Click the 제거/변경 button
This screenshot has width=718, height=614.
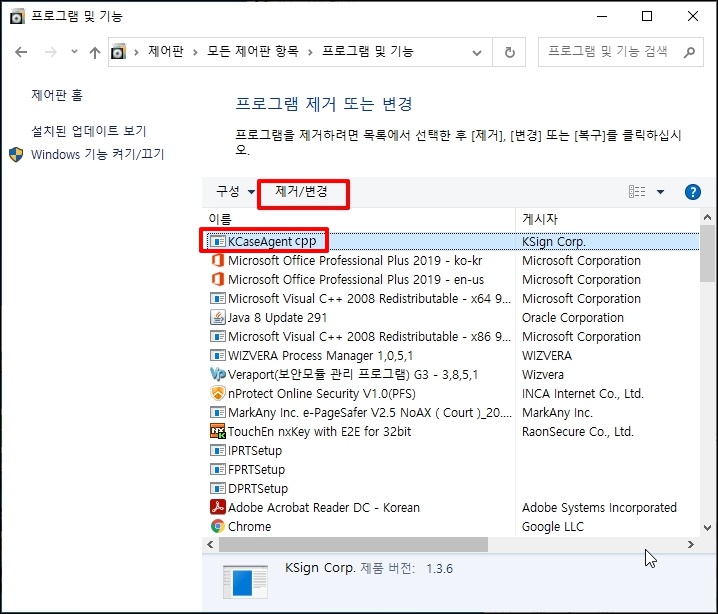(x=301, y=191)
